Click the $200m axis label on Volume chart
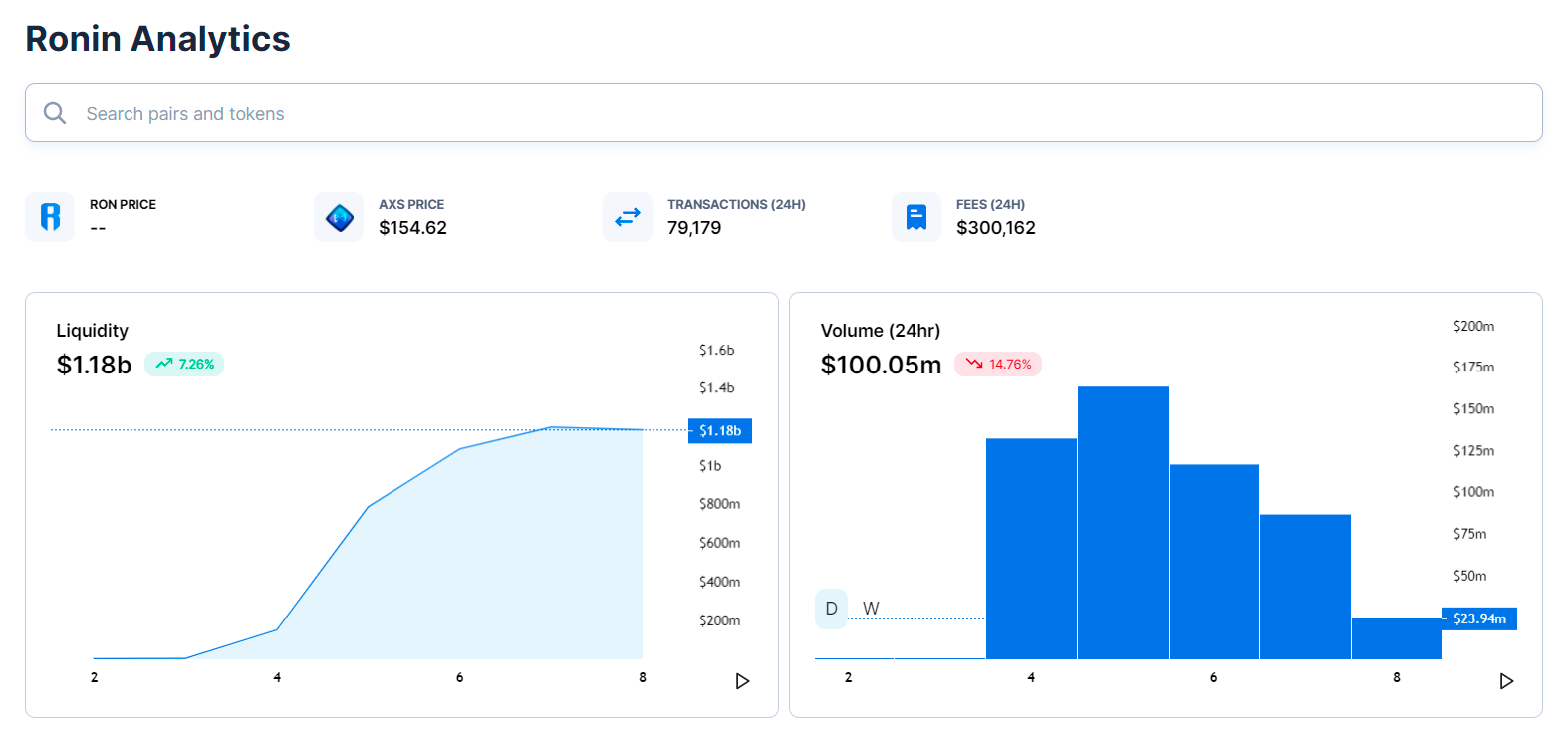The height and width of the screenshot is (742, 1568). tap(1473, 326)
